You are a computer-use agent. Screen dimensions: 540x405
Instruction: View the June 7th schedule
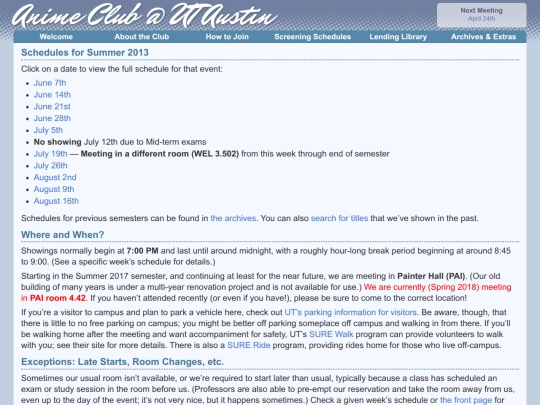(x=50, y=83)
